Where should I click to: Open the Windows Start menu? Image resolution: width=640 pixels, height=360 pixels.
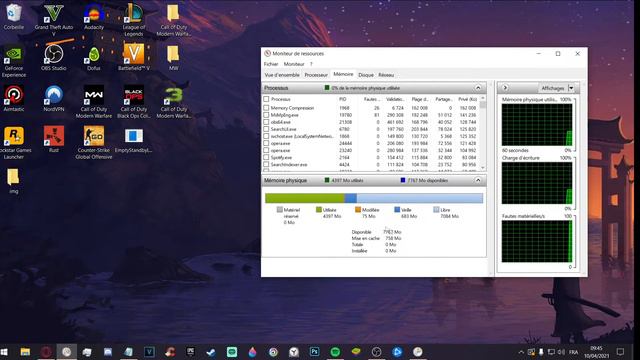pos(4,352)
